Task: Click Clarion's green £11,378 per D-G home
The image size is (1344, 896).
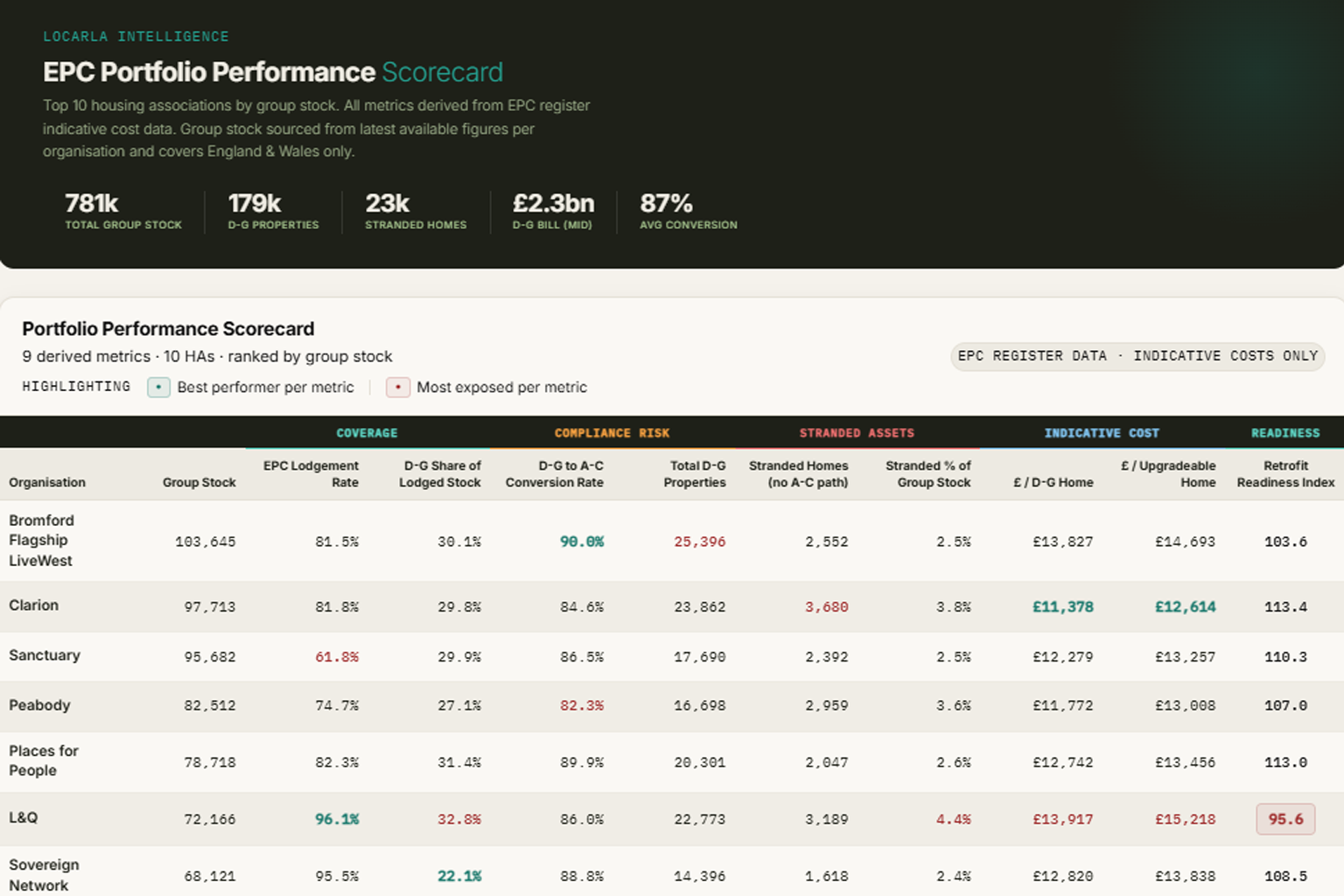Action: [x=1063, y=607]
